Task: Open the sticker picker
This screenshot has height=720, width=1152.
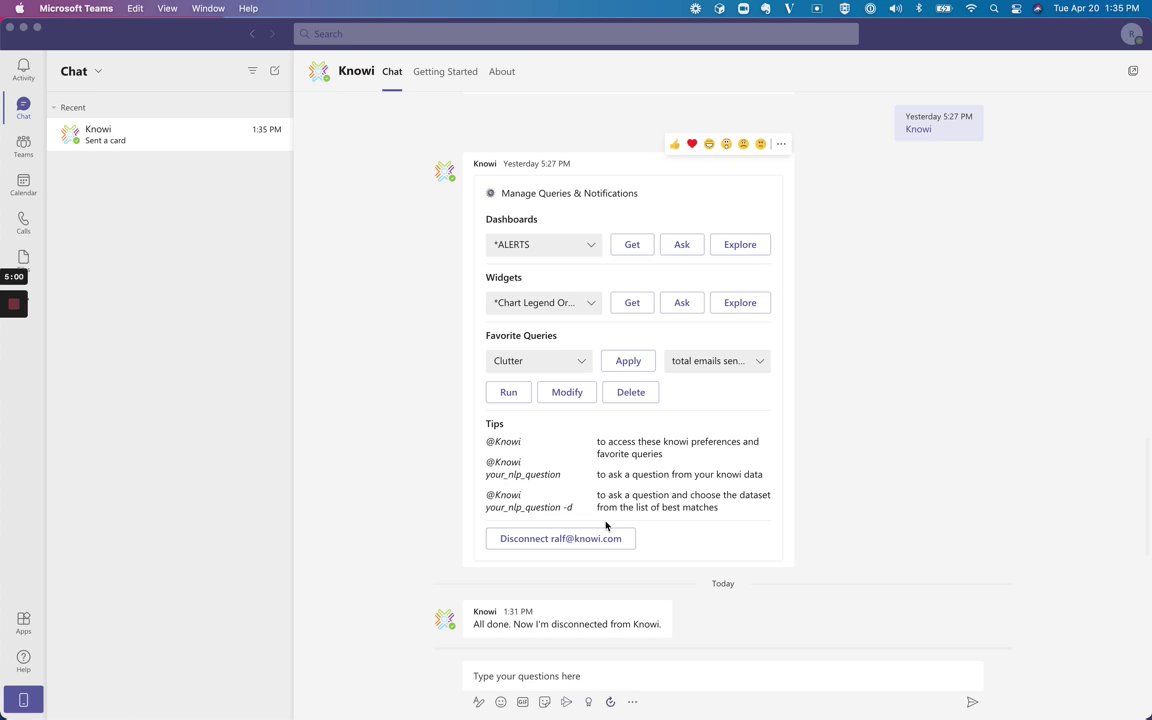Action: (x=544, y=702)
